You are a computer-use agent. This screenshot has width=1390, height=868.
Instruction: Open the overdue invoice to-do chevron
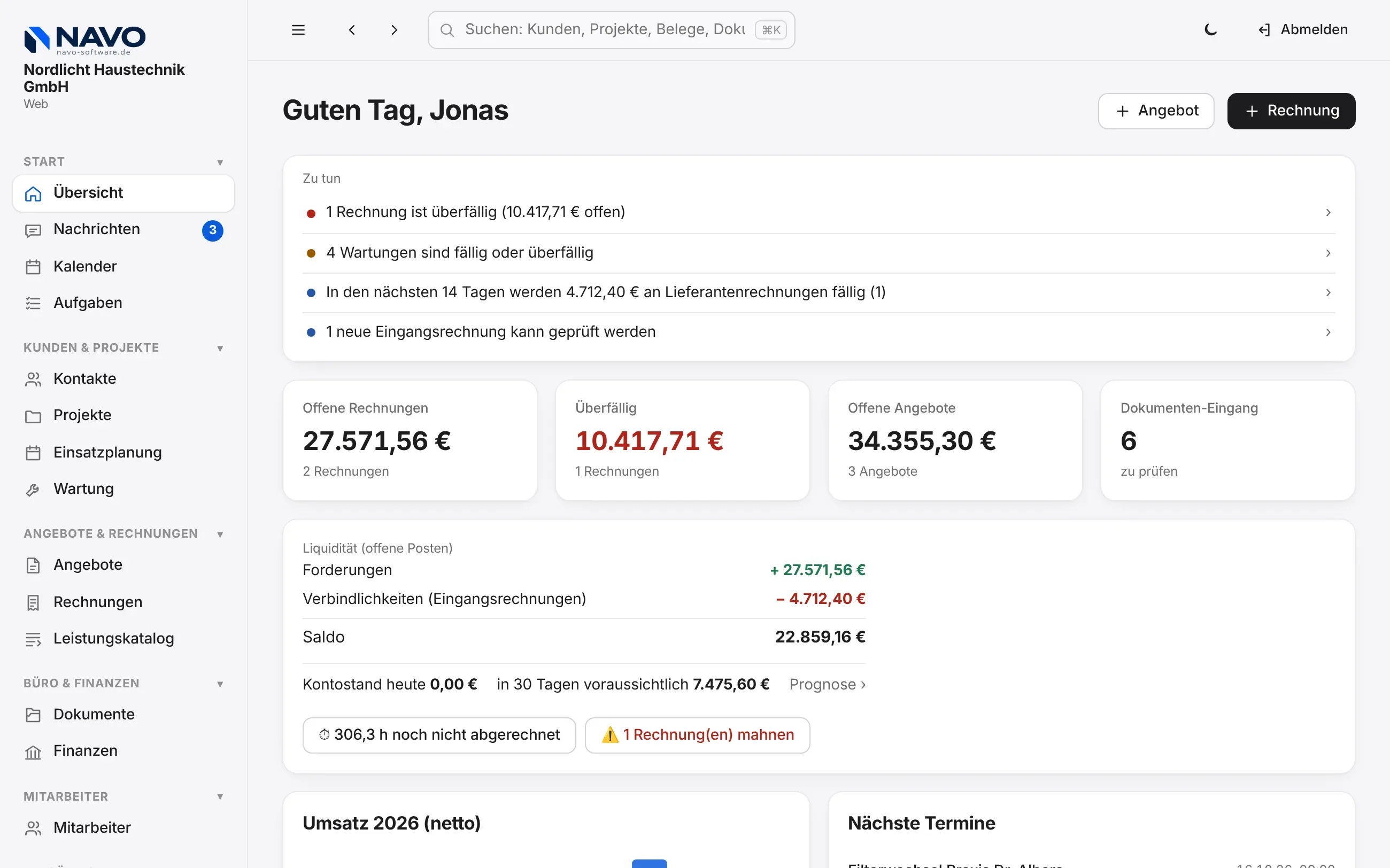click(x=1328, y=212)
